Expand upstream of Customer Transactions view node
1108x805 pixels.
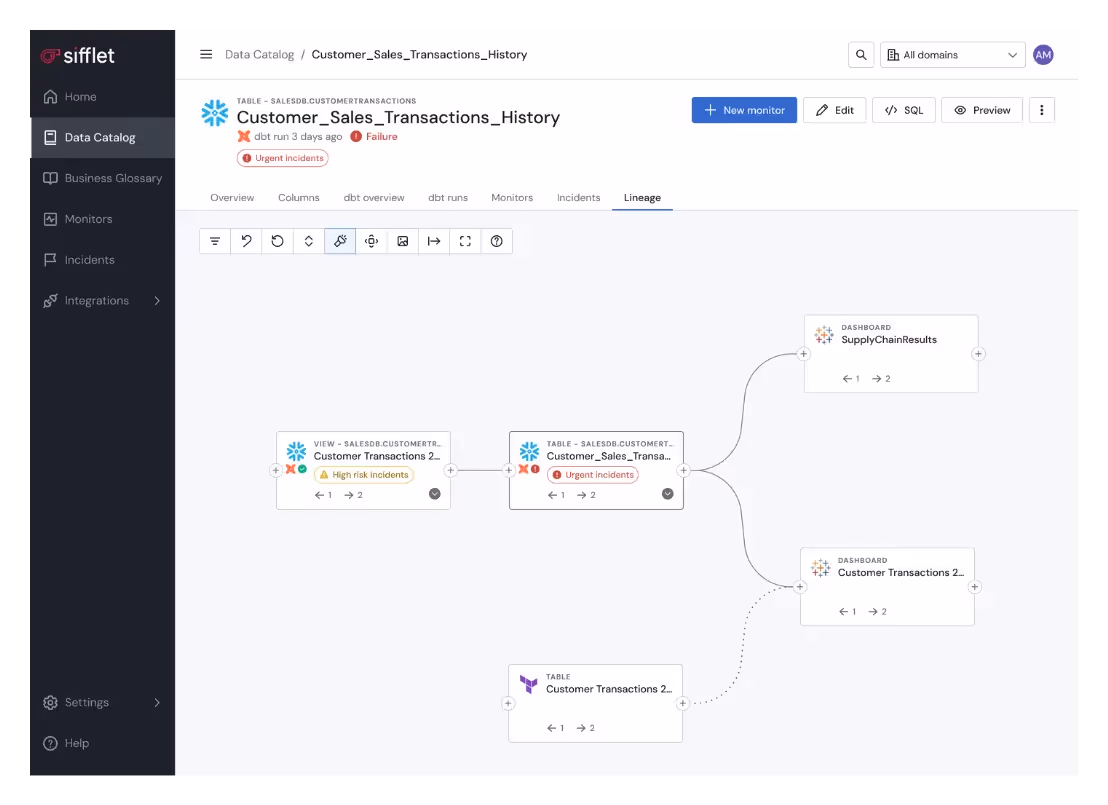276,471
